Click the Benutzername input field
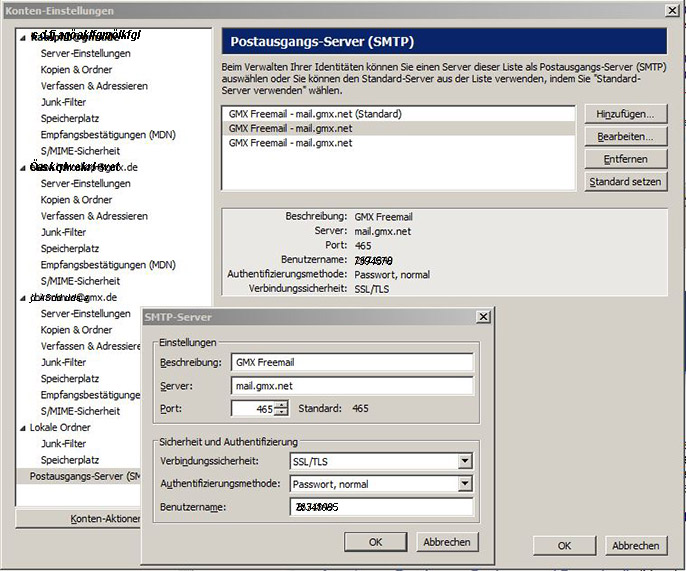The height and width of the screenshot is (571, 686). pos(380,507)
